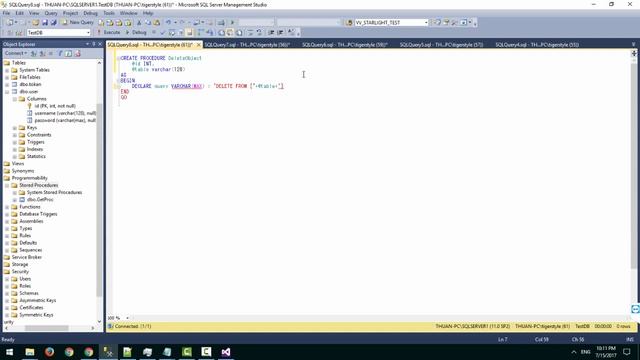The image size is (640, 360).
Task: Click the Refresh icon in Object Explorer
Action: (69, 53)
